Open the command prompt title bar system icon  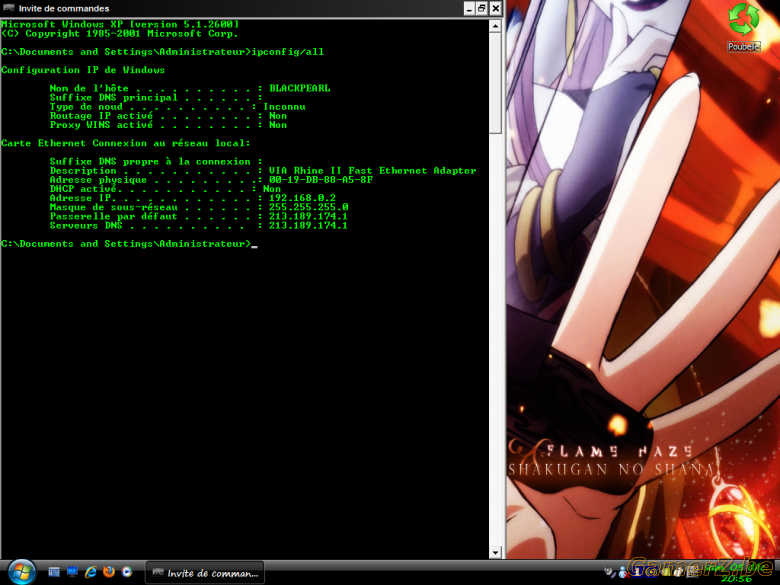[8, 8]
